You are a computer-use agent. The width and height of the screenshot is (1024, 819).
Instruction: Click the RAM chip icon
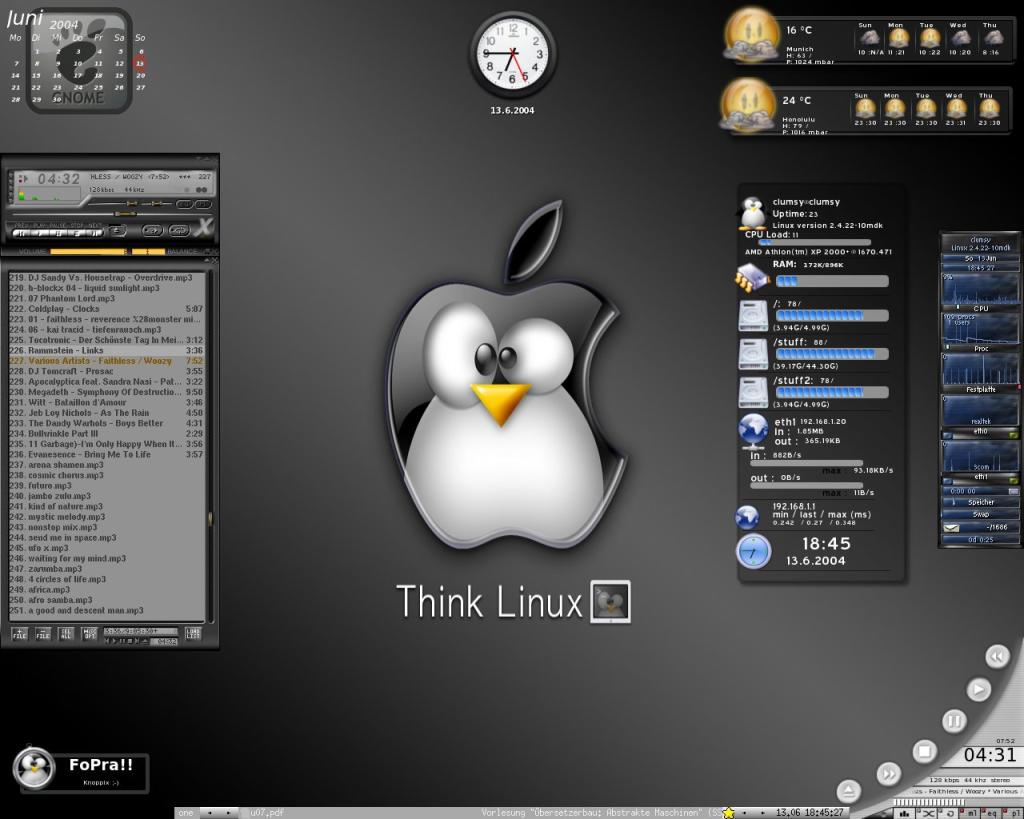752,278
